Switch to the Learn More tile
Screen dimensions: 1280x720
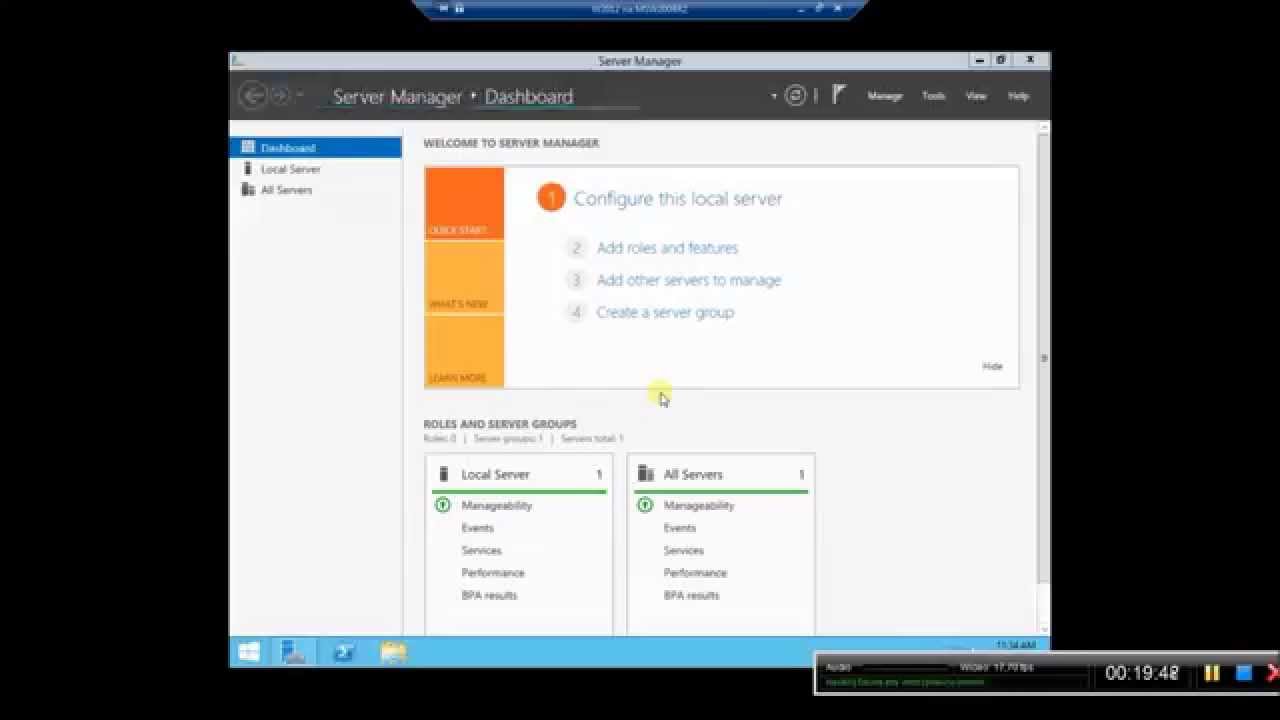[464, 351]
